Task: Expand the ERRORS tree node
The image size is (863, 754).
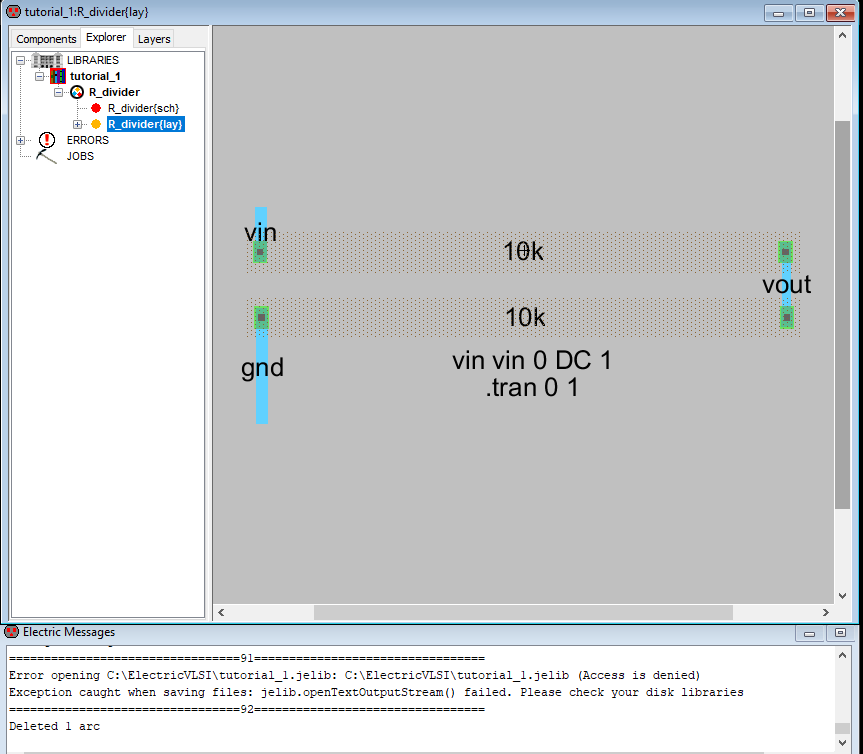Action: [x=20, y=140]
